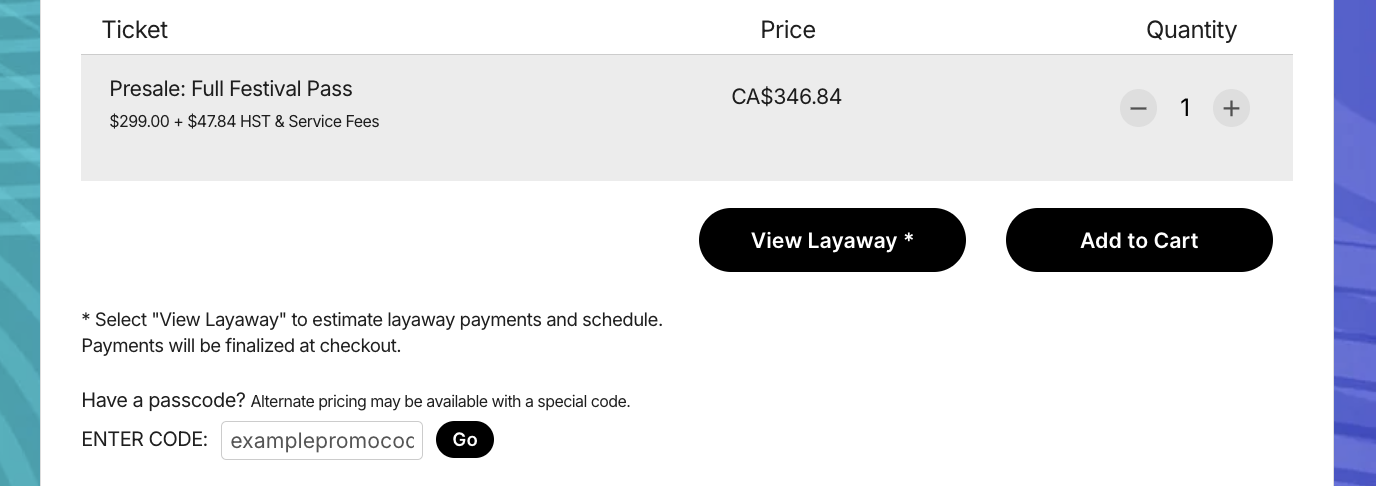Select the quantity value 1
The height and width of the screenshot is (486, 1376).
1185,108
